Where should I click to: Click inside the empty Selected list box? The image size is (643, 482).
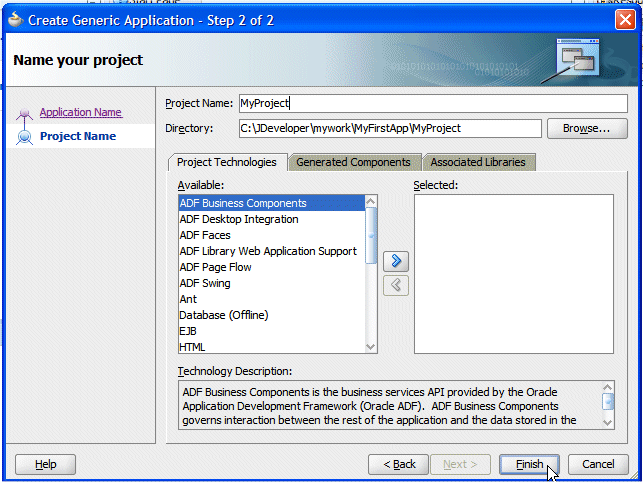point(514,274)
